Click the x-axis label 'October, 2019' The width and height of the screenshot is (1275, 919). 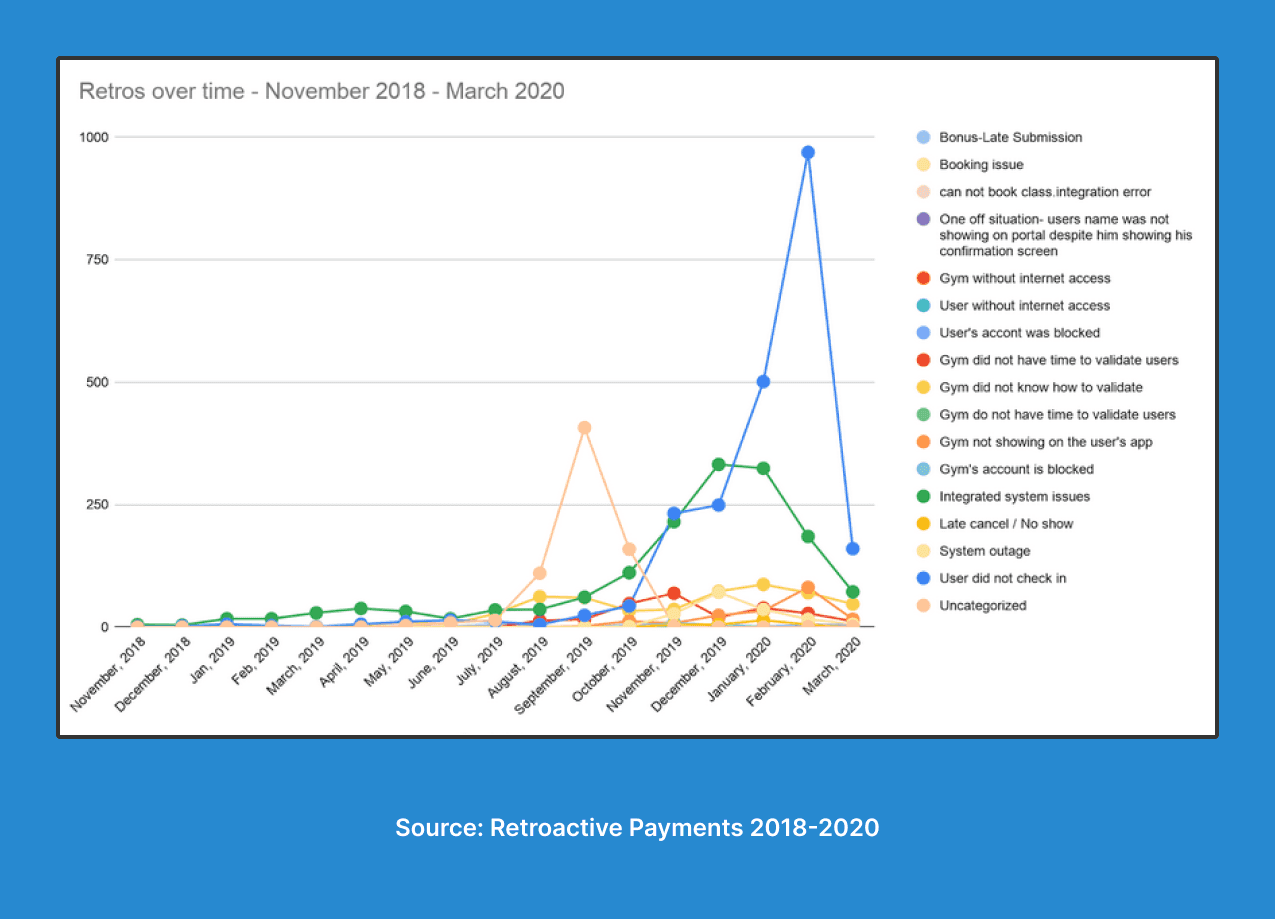[x=605, y=670]
